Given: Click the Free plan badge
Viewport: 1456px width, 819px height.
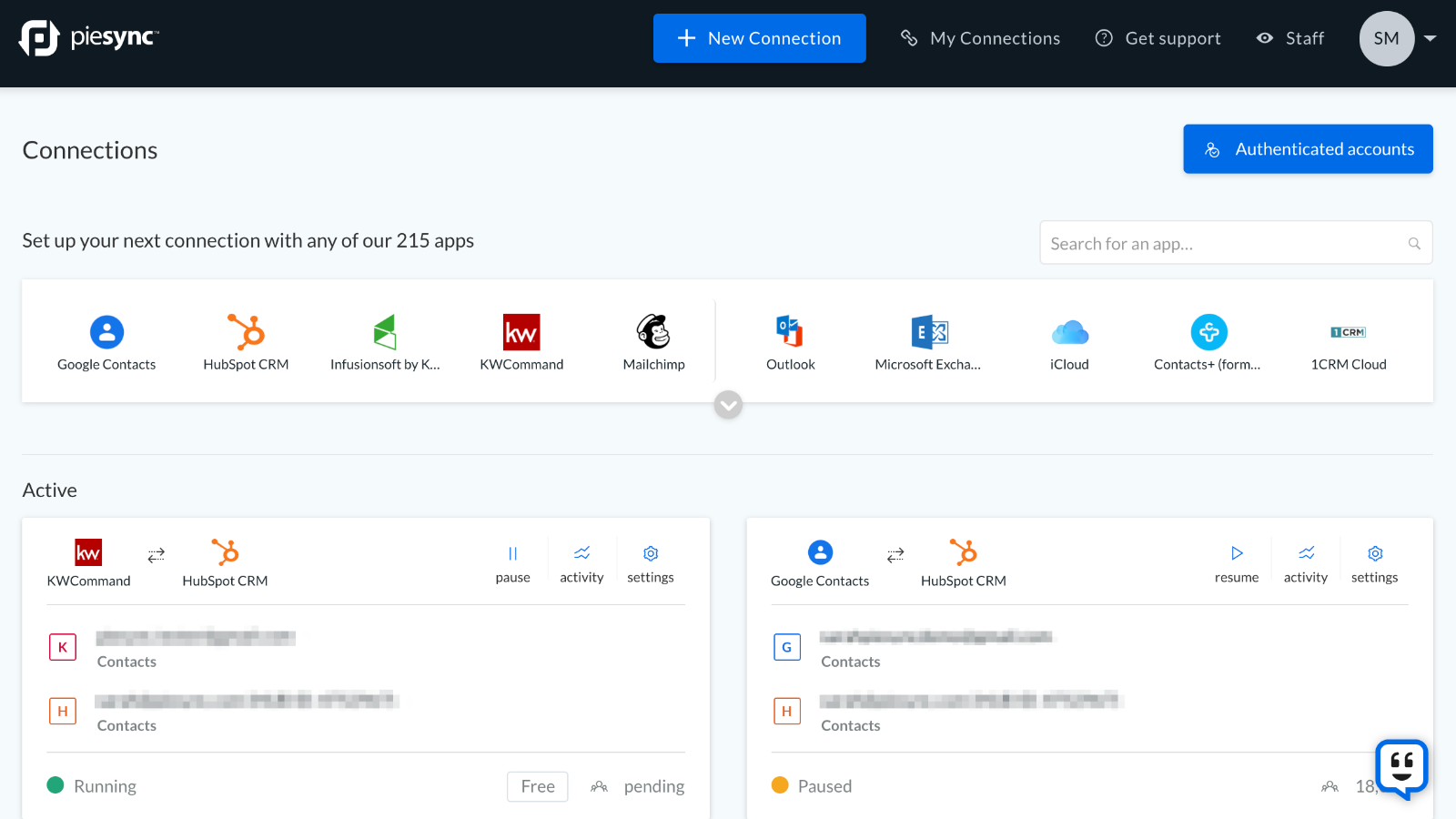Looking at the screenshot, I should (538, 786).
